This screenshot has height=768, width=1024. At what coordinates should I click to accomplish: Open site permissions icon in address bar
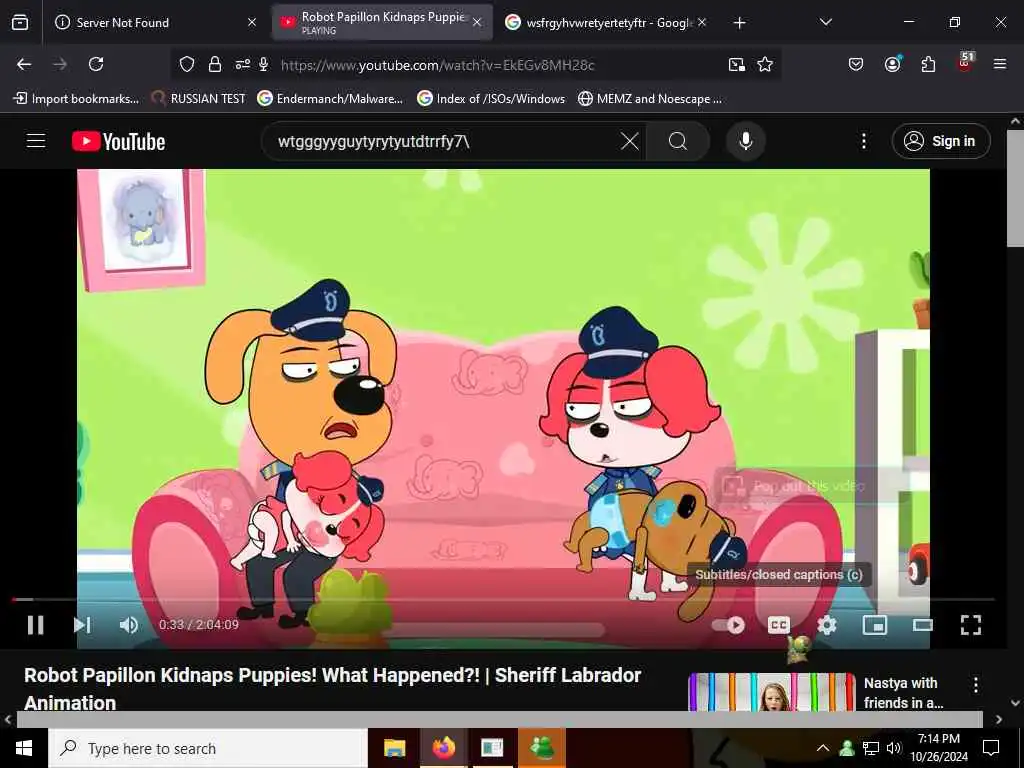pos(242,64)
